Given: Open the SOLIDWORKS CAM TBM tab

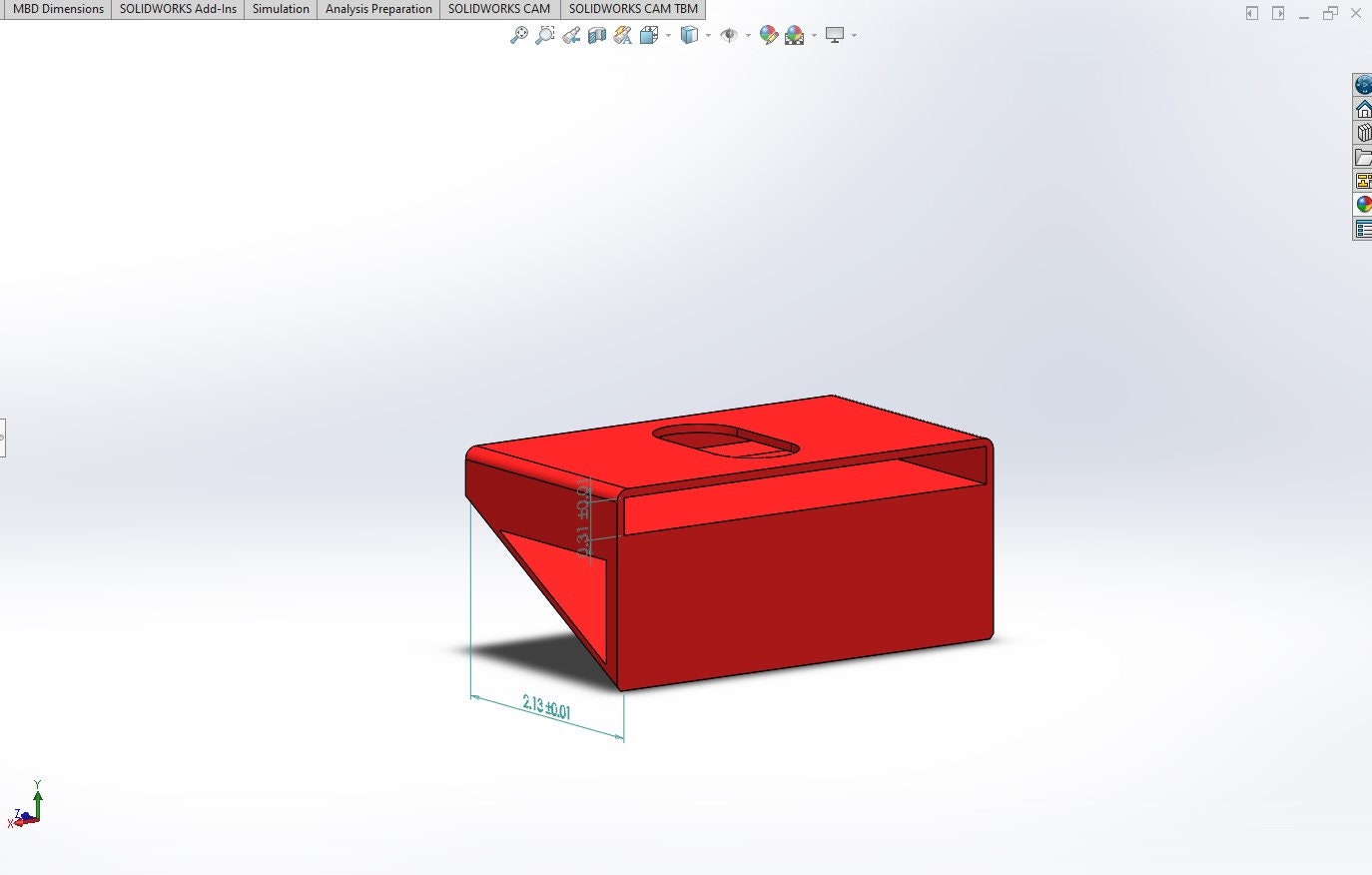Looking at the screenshot, I should point(632,9).
